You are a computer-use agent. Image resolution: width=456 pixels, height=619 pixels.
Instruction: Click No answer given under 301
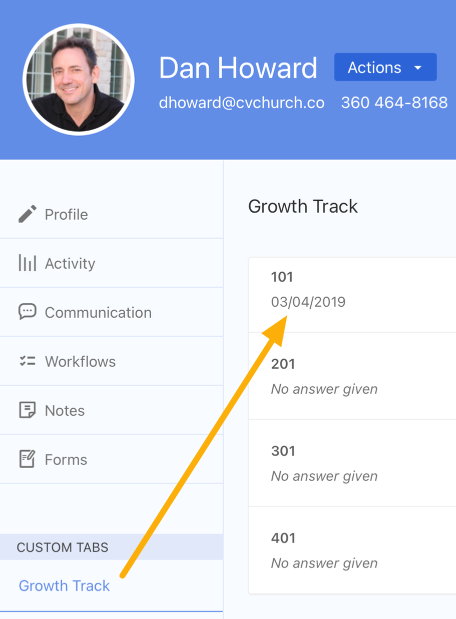click(x=324, y=476)
